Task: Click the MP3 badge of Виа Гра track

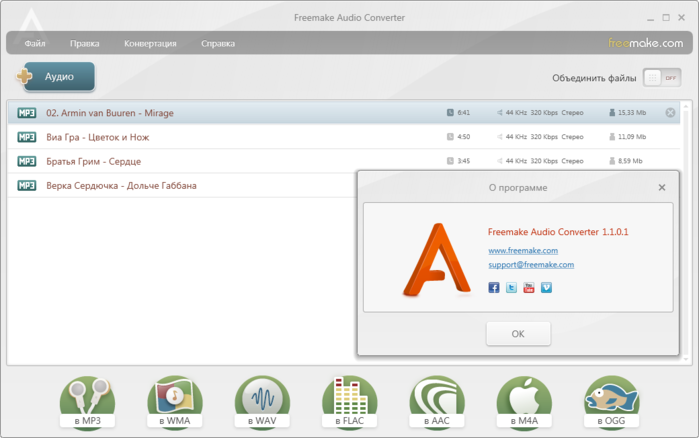Action: pos(26,137)
